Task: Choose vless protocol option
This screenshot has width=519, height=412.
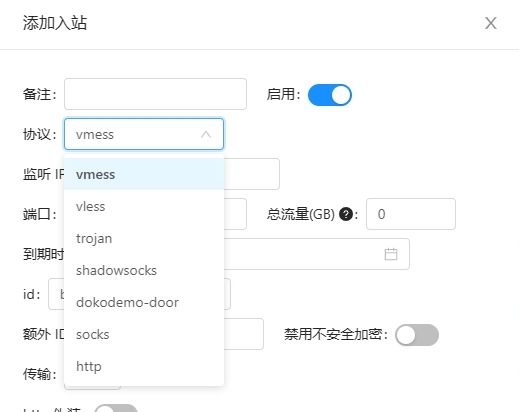Action: (144, 206)
